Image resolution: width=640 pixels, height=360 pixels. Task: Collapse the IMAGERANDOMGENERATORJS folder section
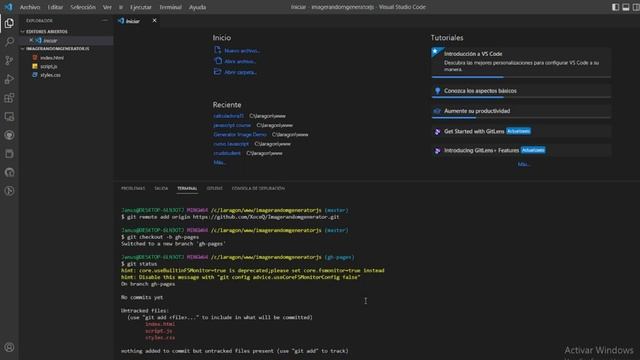click(23, 49)
